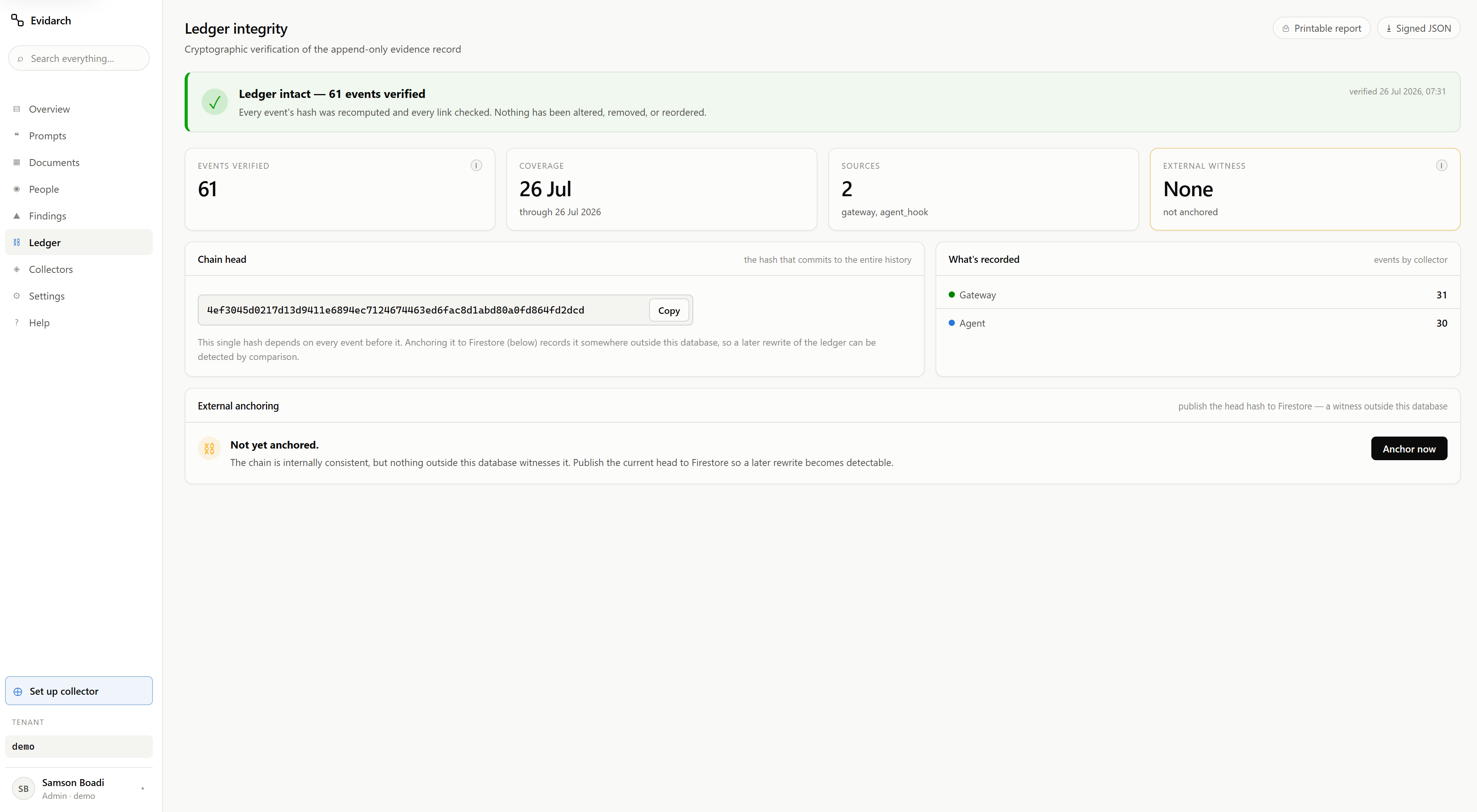Image resolution: width=1477 pixels, height=812 pixels.
Task: Click the Collectors diamond icon
Action: (17, 269)
